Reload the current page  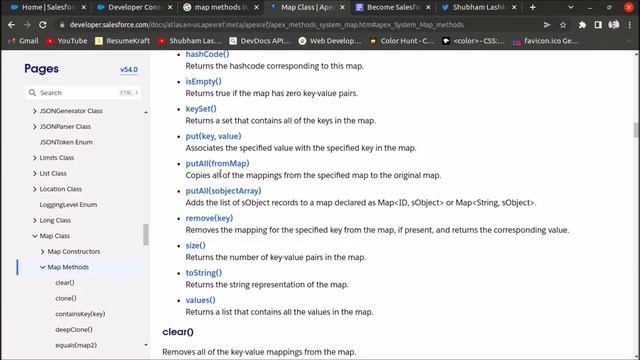pyautogui.click(x=42, y=25)
